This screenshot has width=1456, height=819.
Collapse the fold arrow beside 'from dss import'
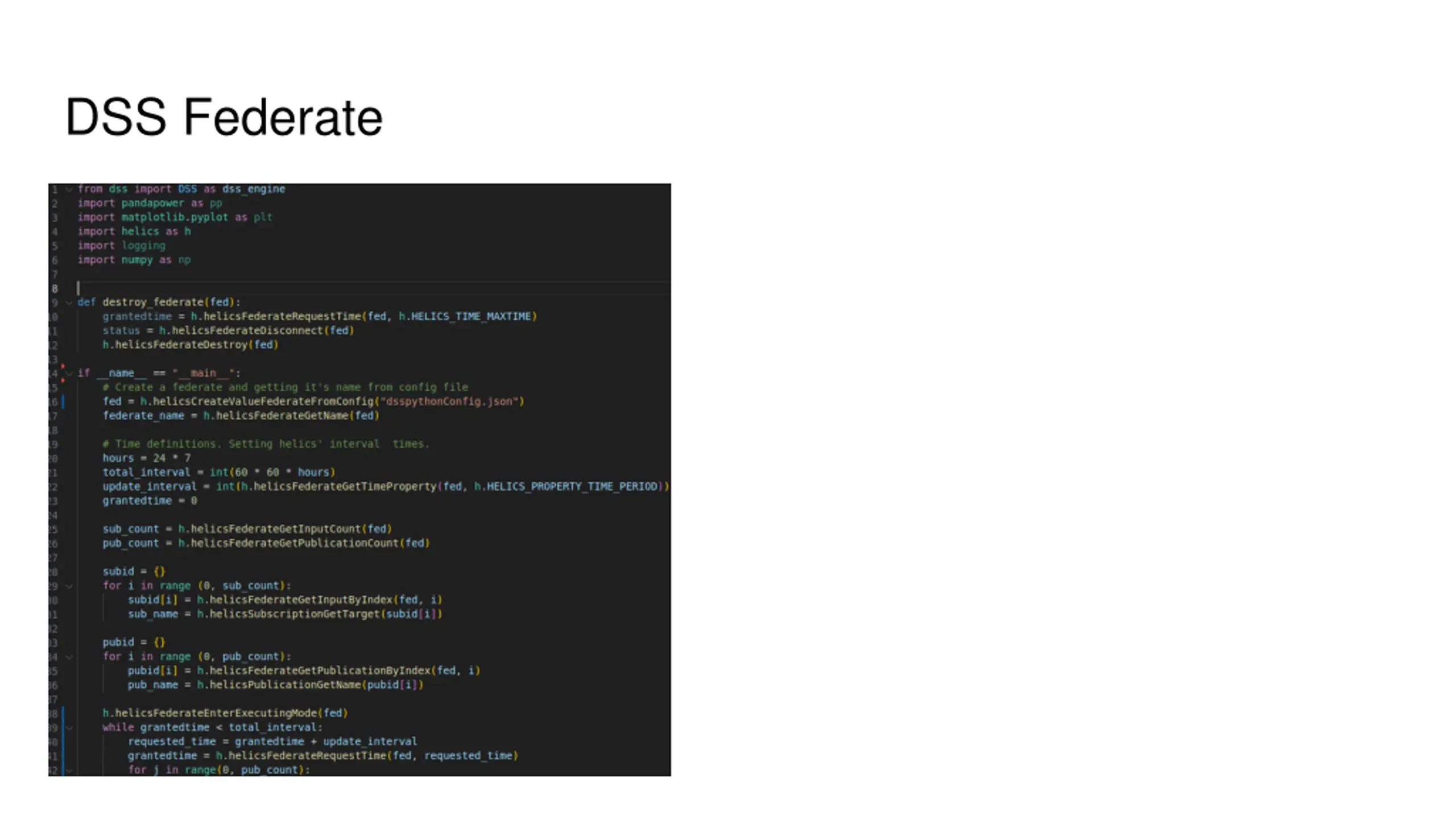(69, 189)
